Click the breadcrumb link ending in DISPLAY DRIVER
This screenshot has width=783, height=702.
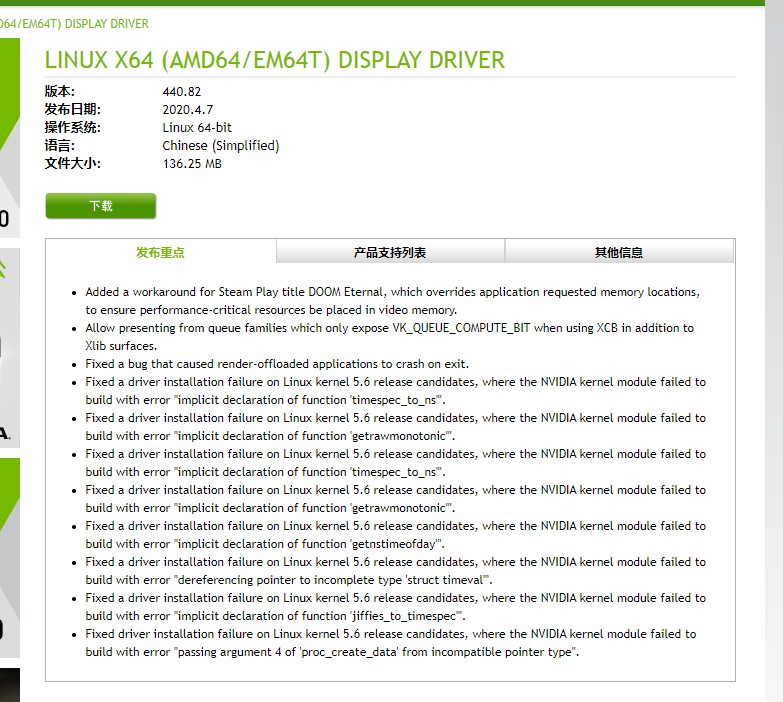click(x=74, y=24)
